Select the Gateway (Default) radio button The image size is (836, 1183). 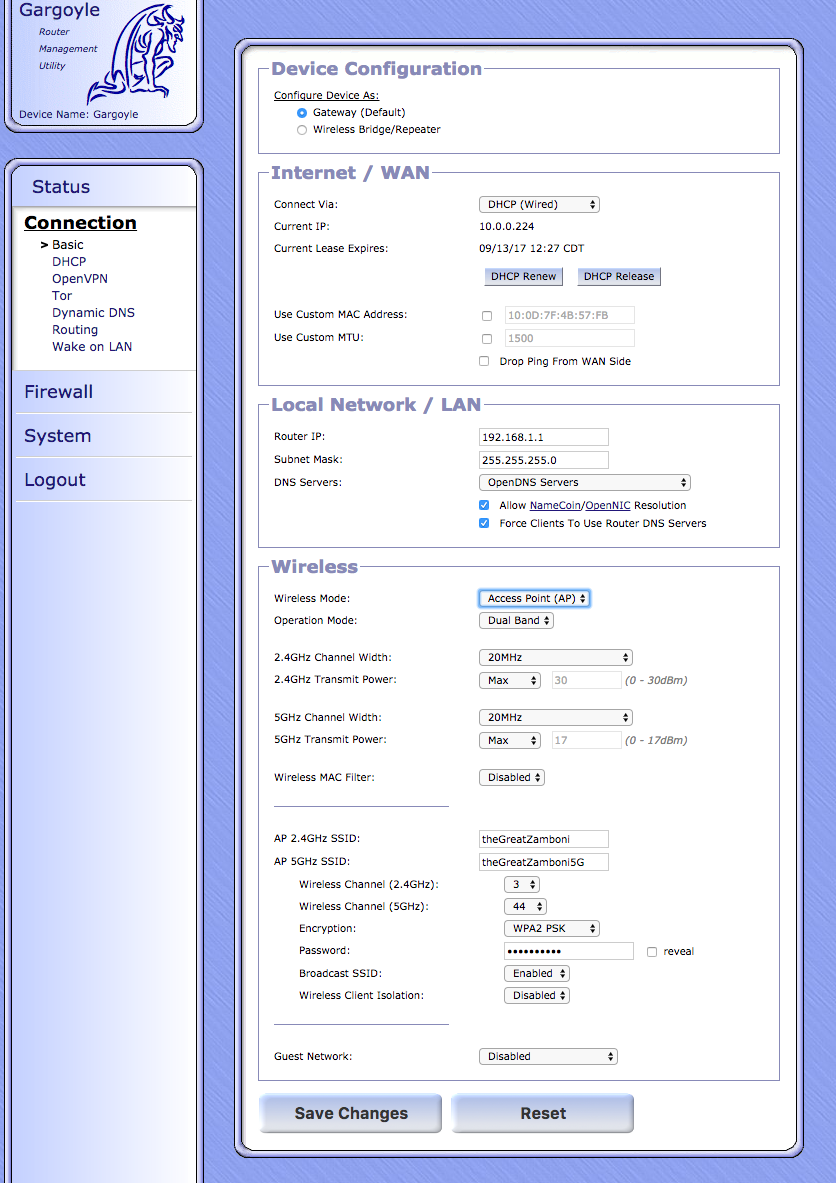302,112
